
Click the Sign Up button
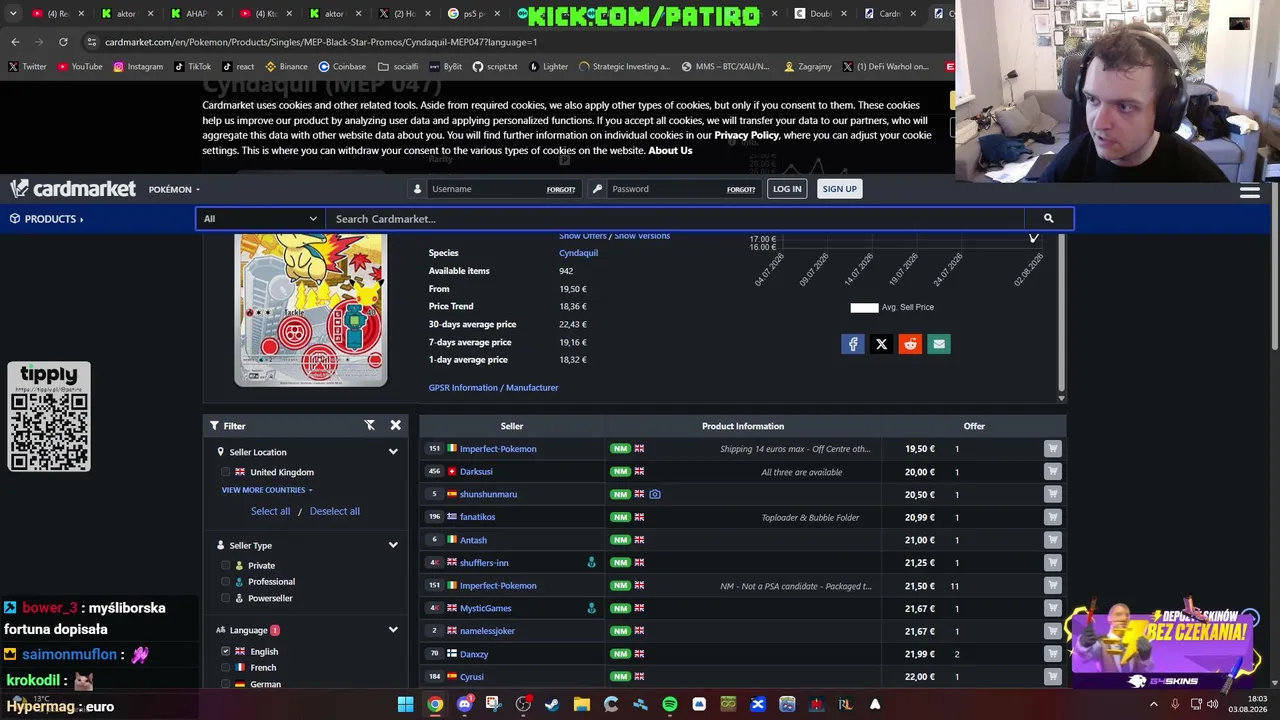click(839, 189)
